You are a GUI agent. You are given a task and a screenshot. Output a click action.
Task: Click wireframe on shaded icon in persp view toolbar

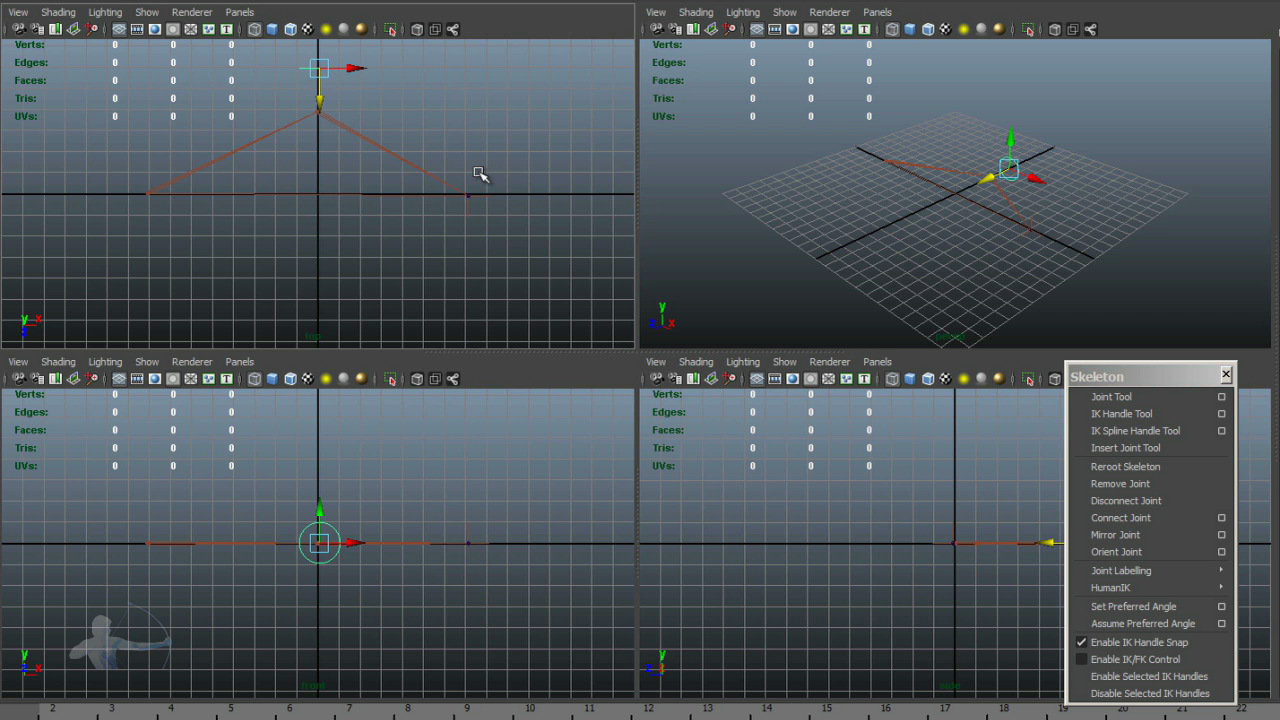point(928,29)
